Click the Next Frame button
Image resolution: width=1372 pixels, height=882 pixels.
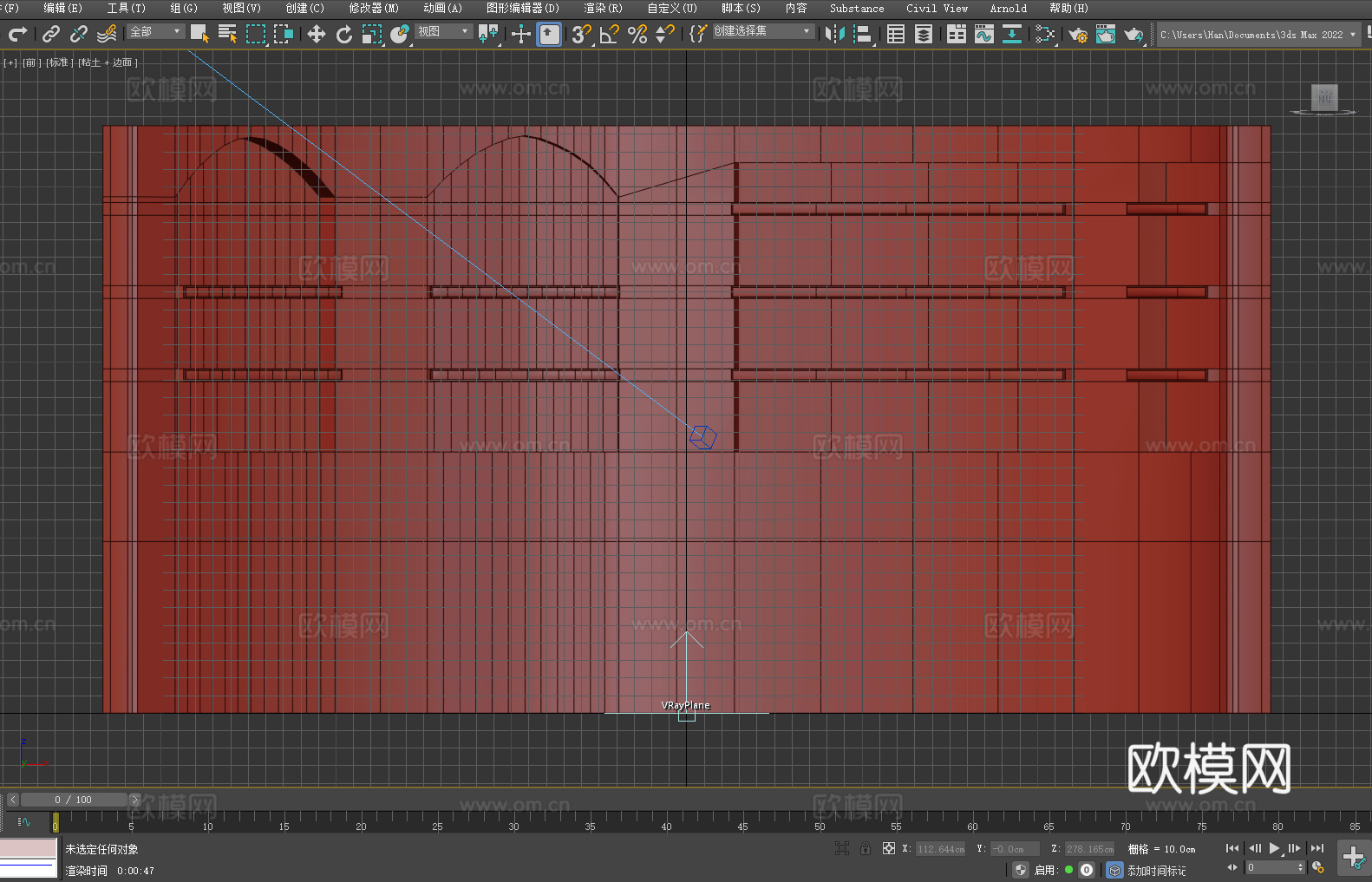1295,848
